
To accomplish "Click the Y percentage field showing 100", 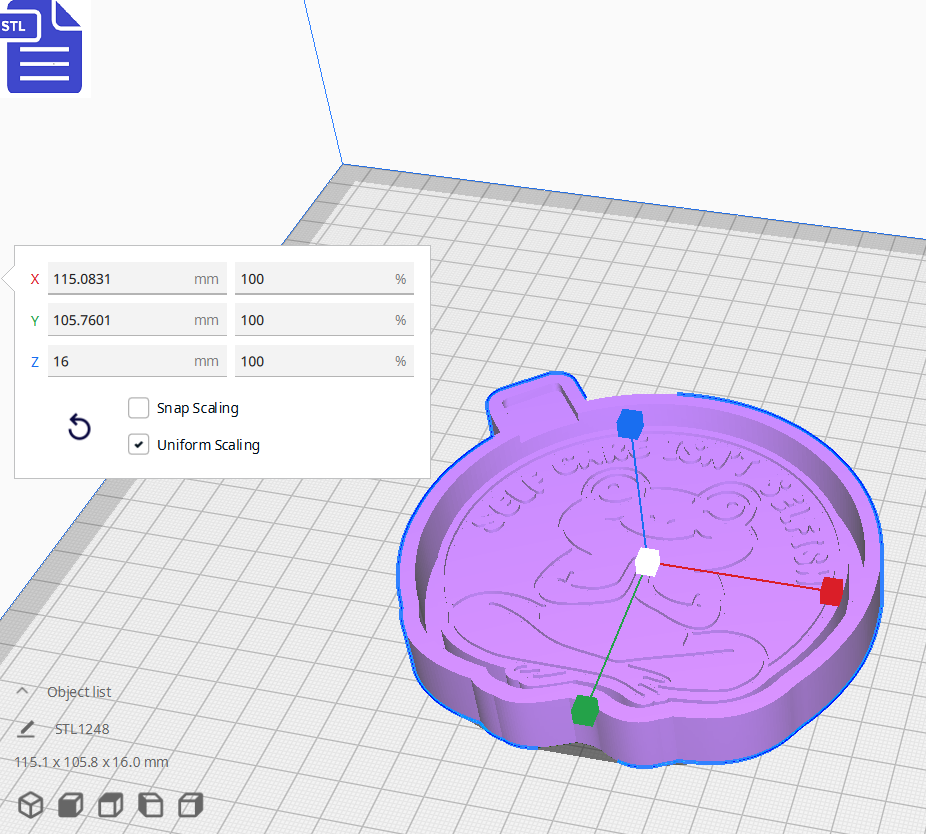I will 324,319.
